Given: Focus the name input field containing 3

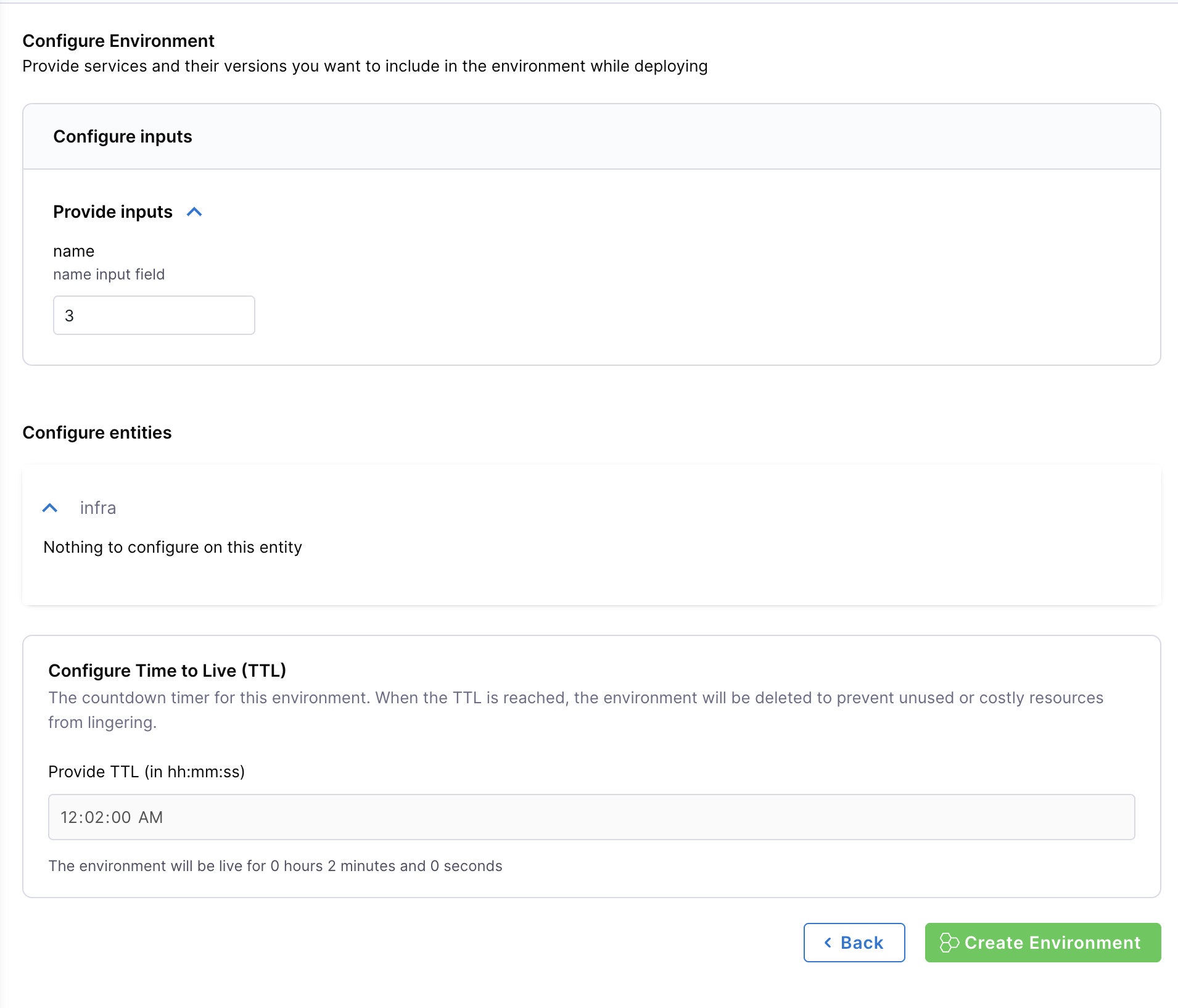Looking at the screenshot, I should pyautogui.click(x=154, y=315).
